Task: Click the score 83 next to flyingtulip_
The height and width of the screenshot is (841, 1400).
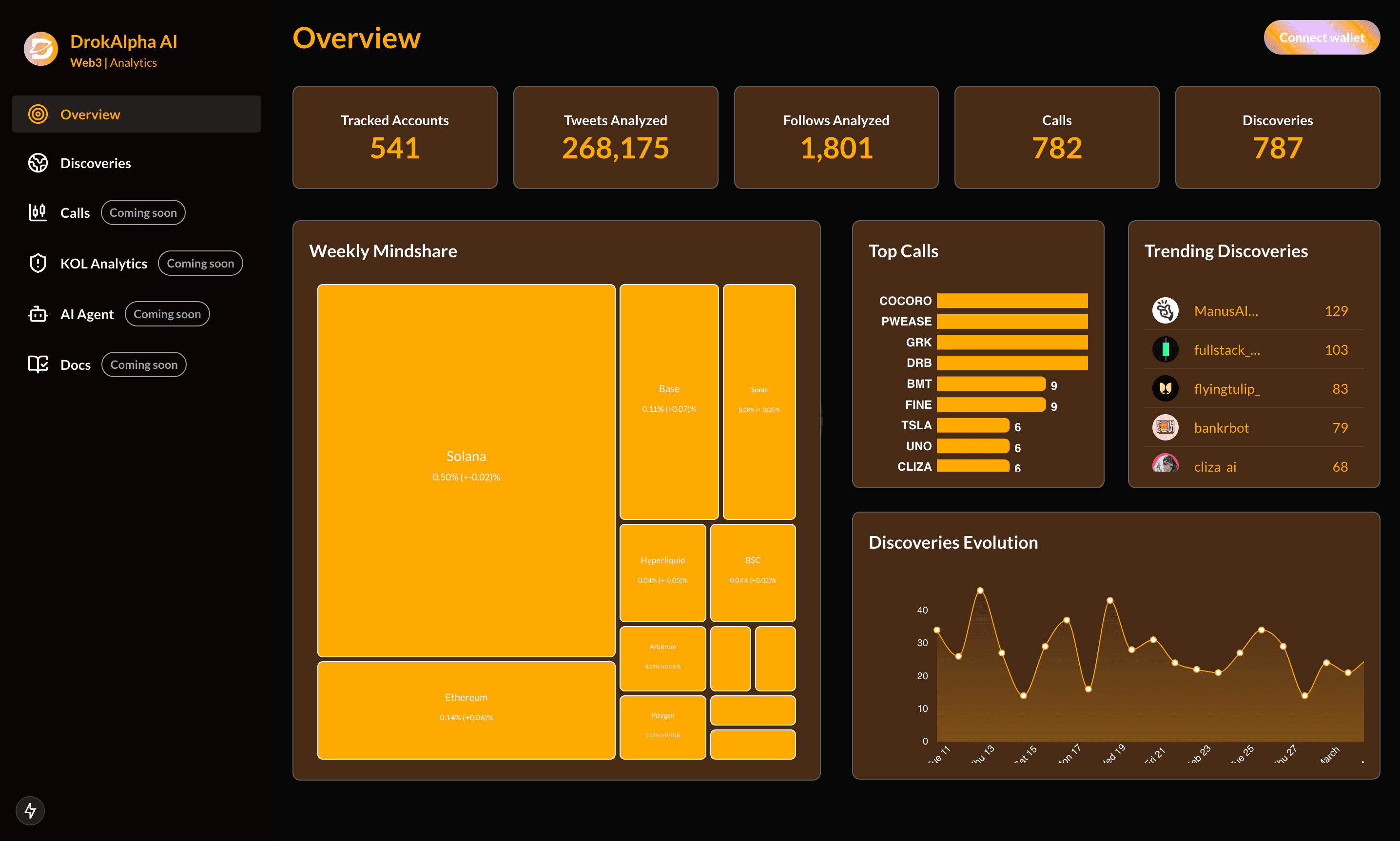Action: click(1340, 389)
